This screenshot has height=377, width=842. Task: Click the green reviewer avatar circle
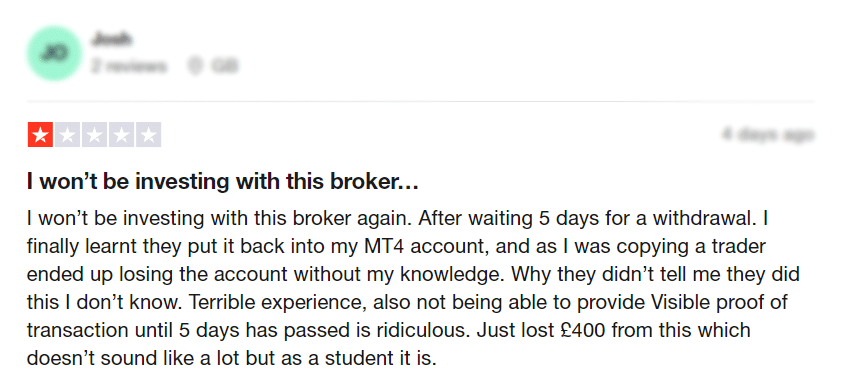pos(54,54)
